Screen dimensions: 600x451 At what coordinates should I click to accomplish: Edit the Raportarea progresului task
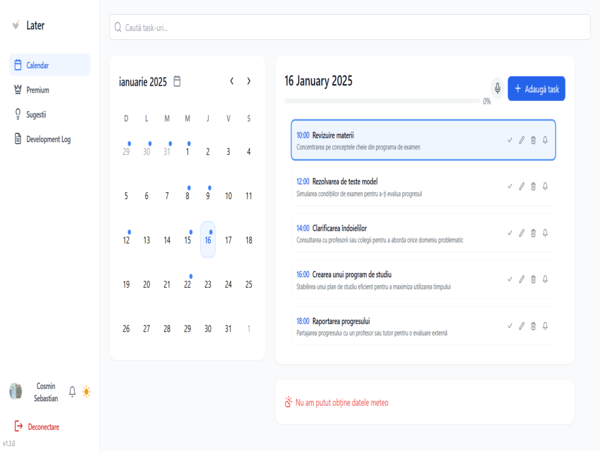(x=522, y=326)
